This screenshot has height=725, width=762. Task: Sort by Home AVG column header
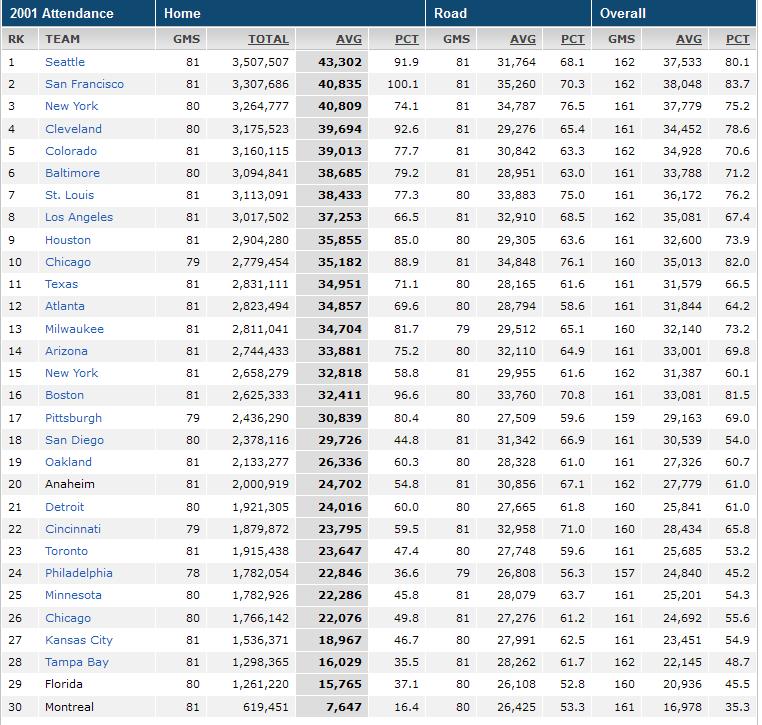349,39
